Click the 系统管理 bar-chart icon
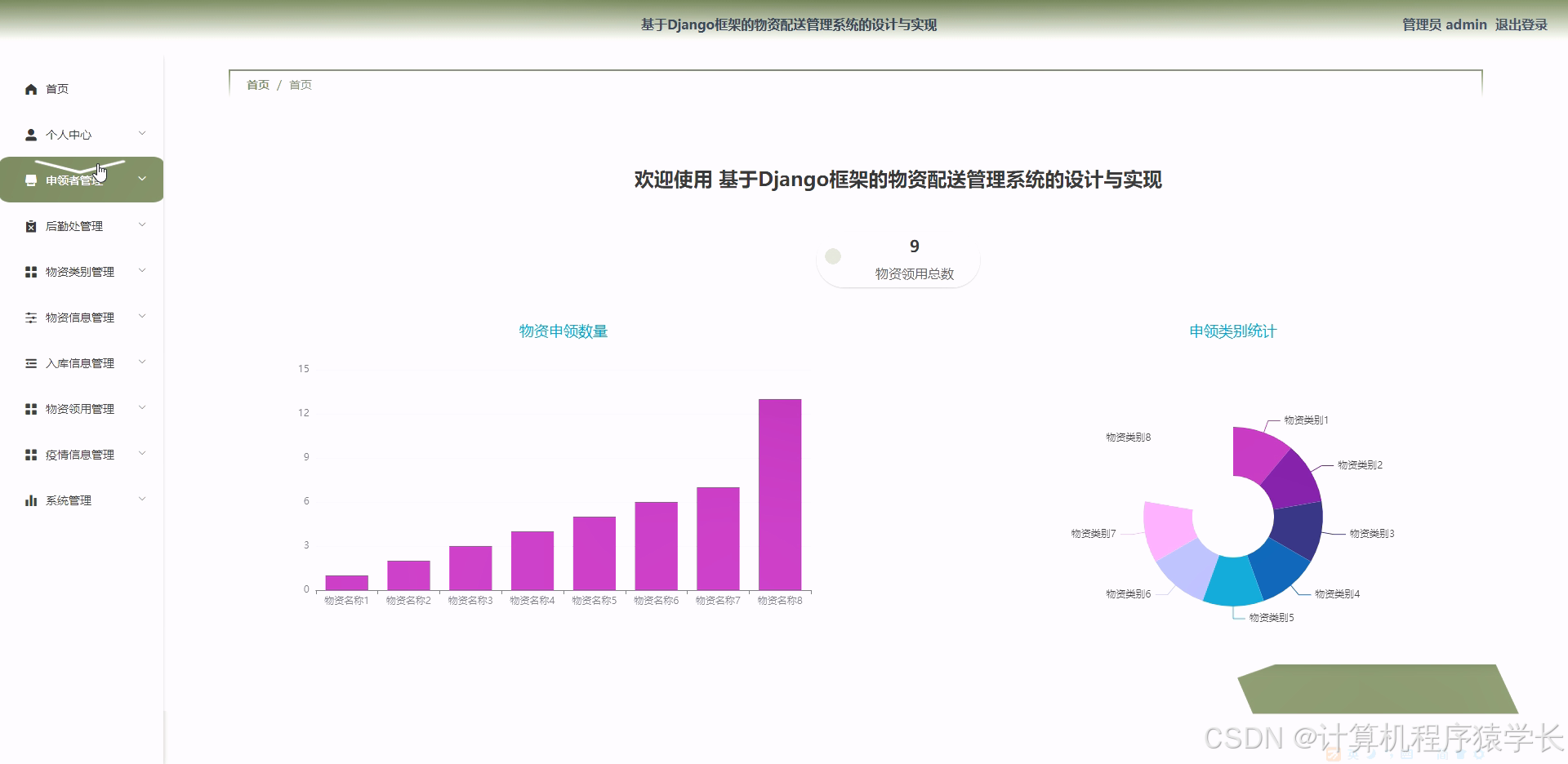The width and height of the screenshot is (1568, 764). 30,500
